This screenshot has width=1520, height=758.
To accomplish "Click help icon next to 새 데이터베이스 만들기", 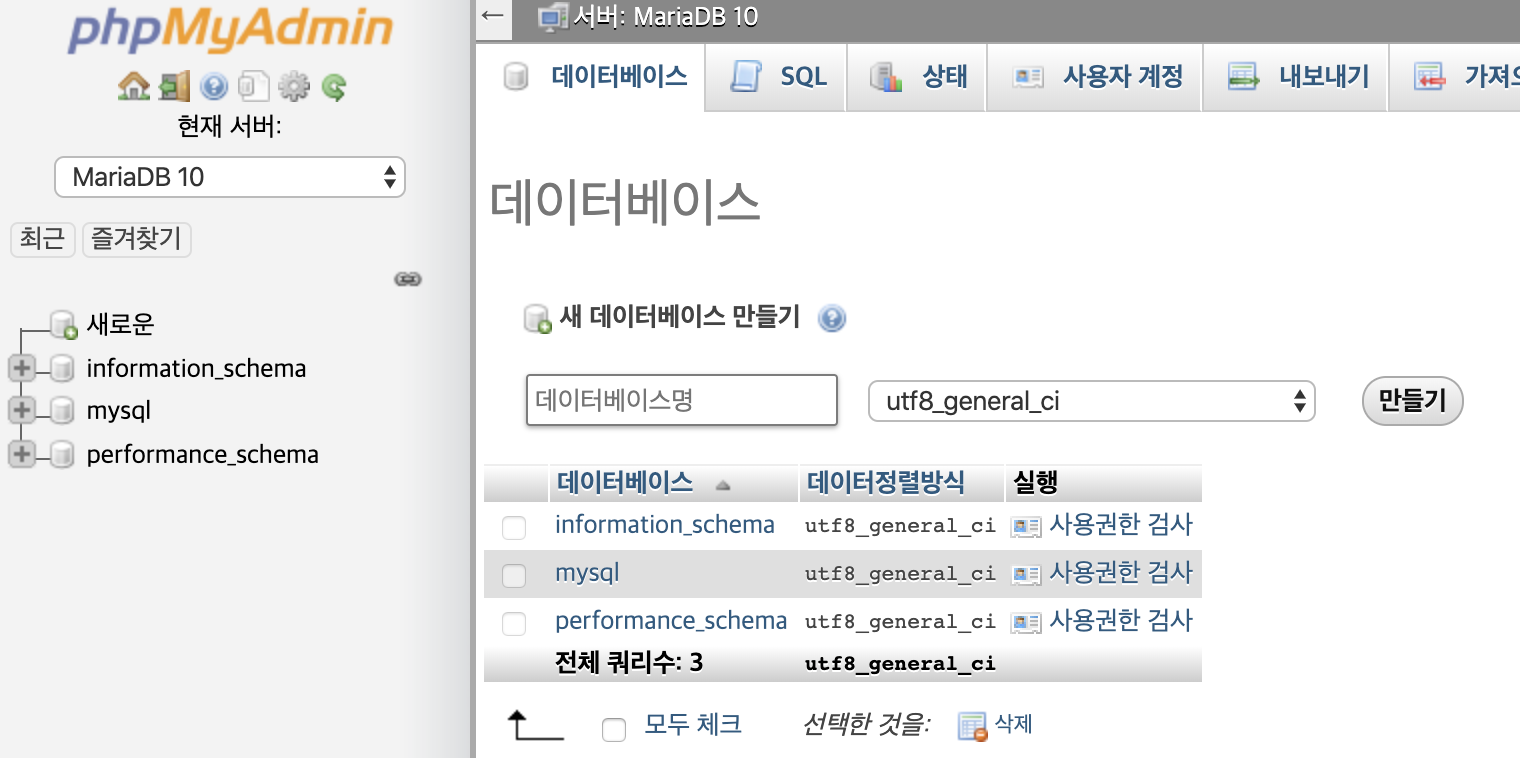I will pos(832,319).
